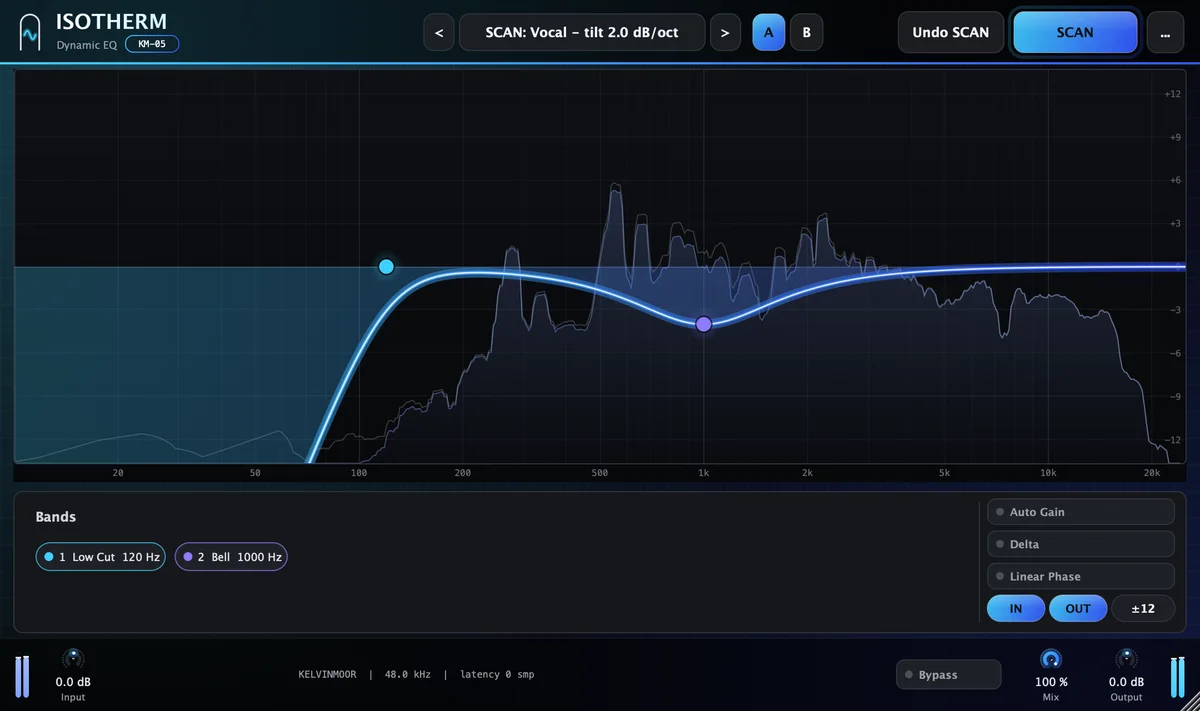Adjust the Input gain knob
Viewport: 1200px width, 711px height.
tap(73, 659)
